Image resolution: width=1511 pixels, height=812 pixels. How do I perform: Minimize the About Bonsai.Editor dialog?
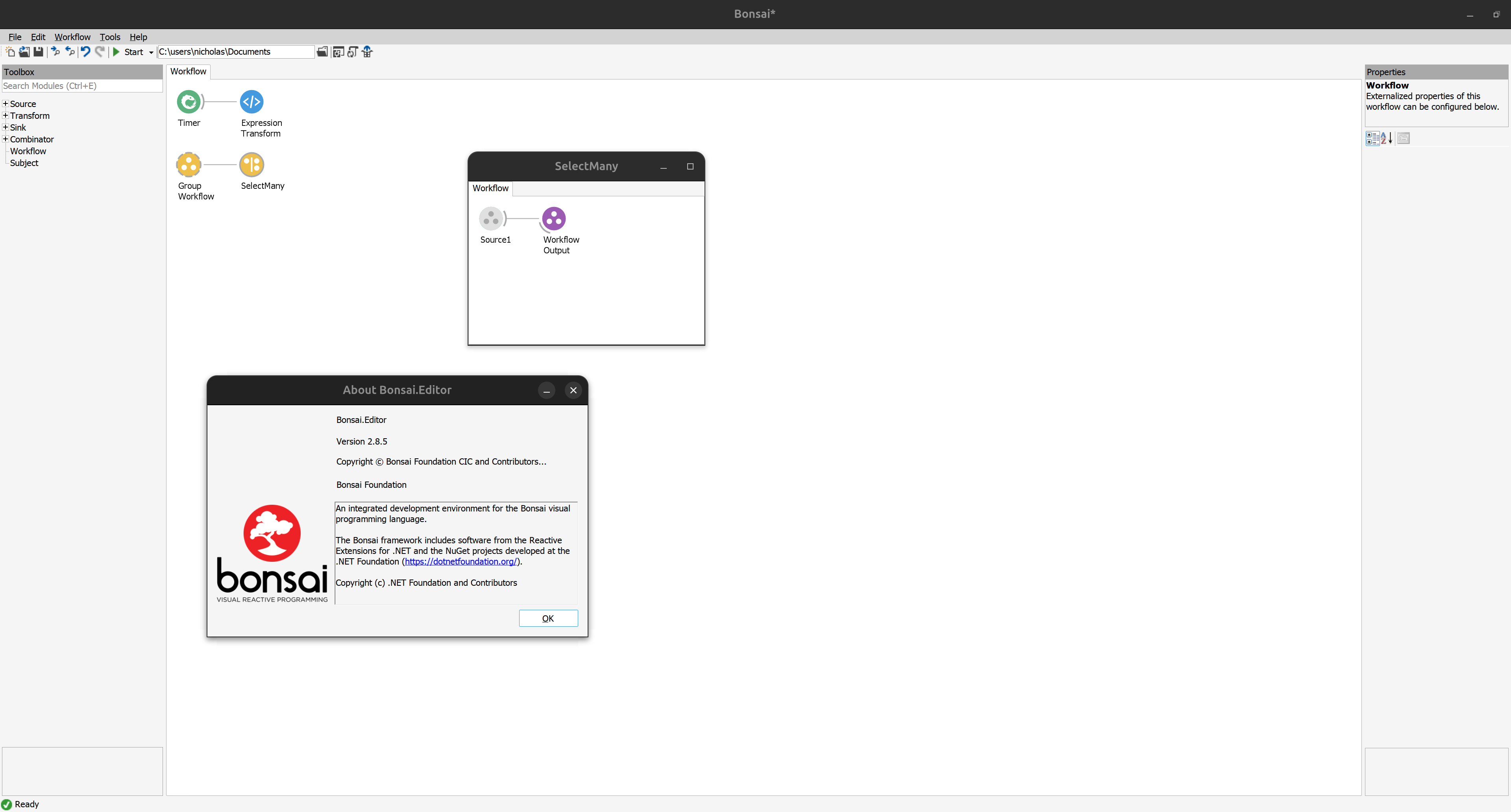click(546, 391)
